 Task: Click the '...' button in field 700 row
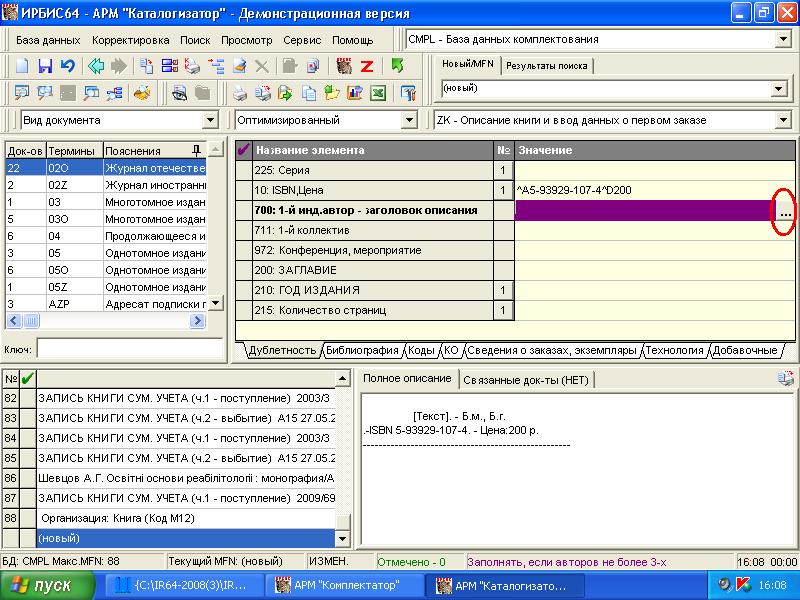pos(785,211)
